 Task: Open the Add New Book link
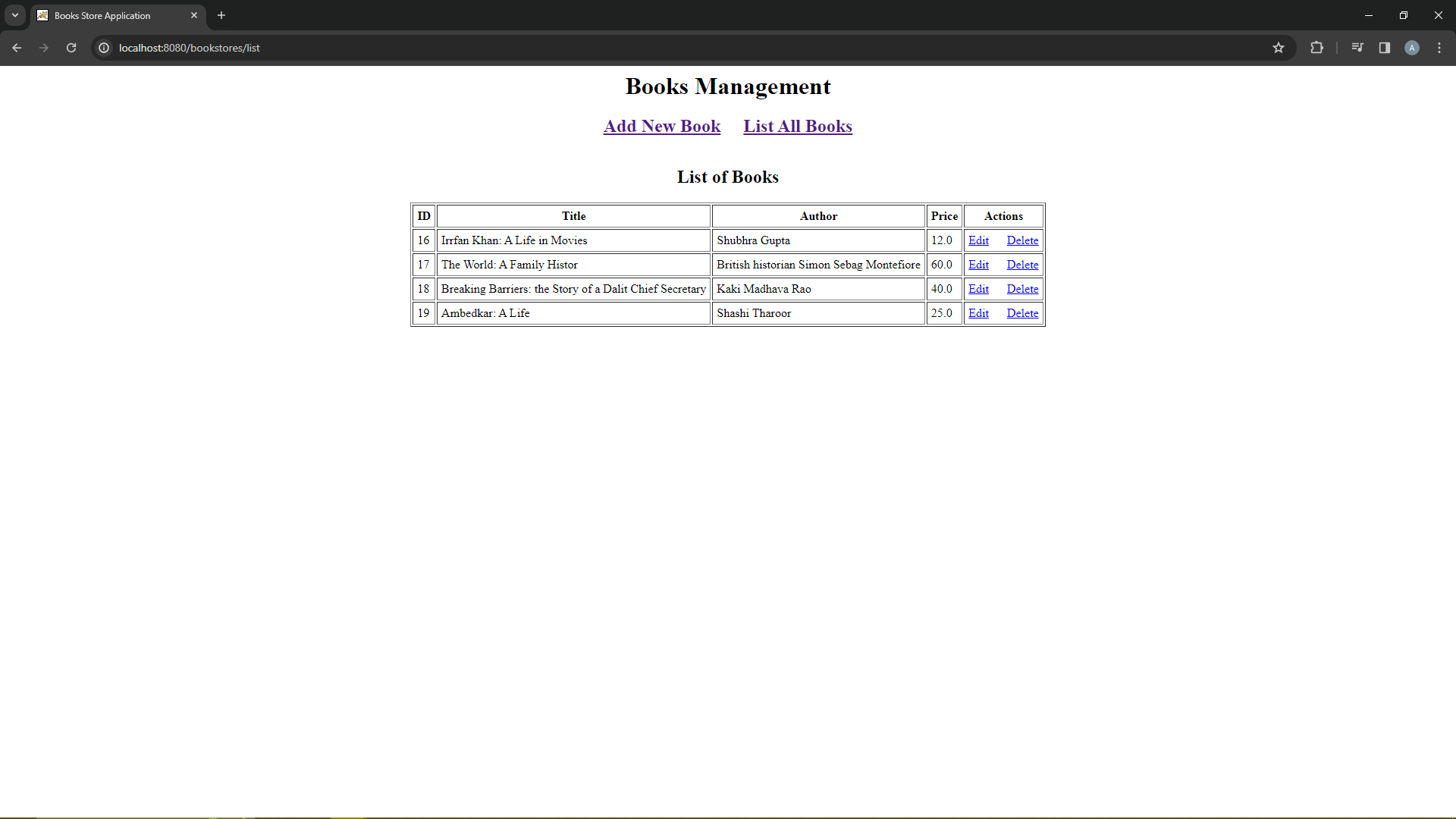coord(661,126)
